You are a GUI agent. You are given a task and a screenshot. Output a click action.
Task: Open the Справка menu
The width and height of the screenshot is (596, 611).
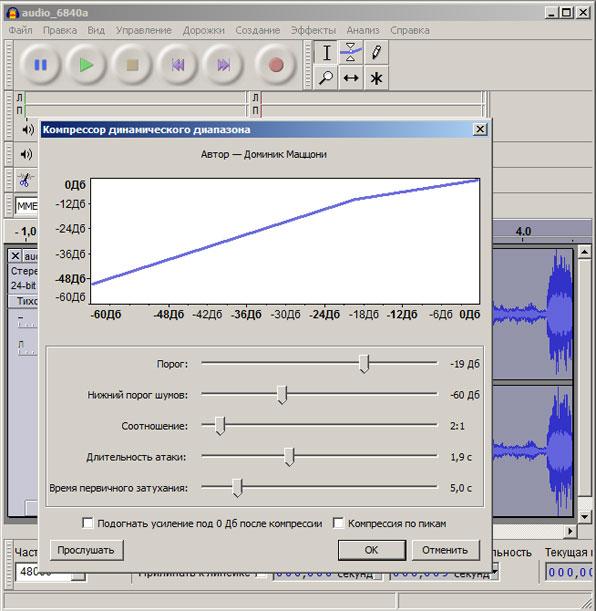pos(410,30)
